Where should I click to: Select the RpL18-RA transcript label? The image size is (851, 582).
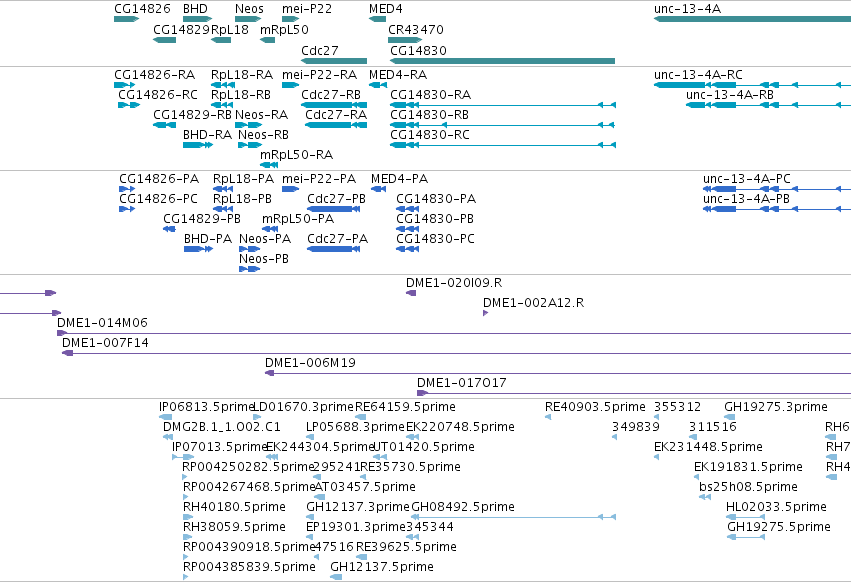[242, 74]
